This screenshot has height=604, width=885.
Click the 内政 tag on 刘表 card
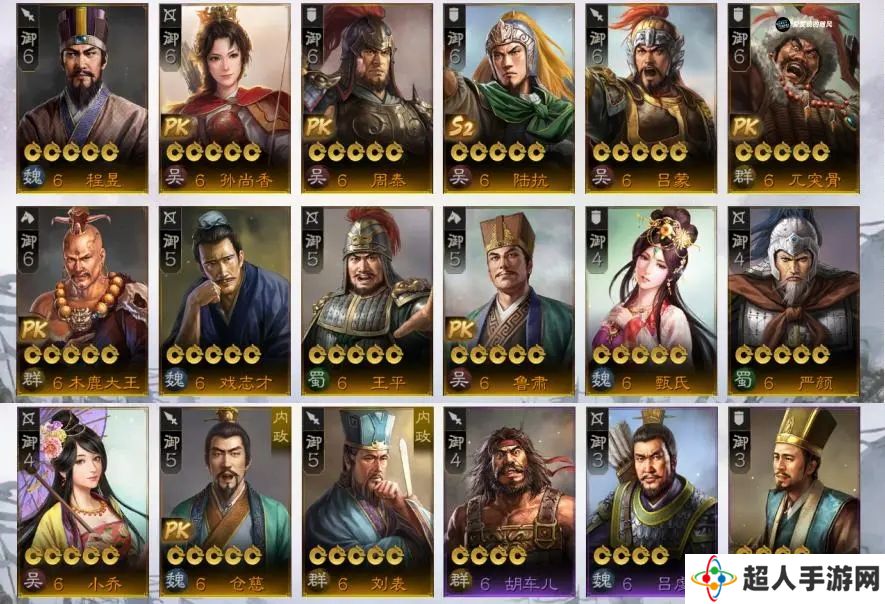click(423, 428)
